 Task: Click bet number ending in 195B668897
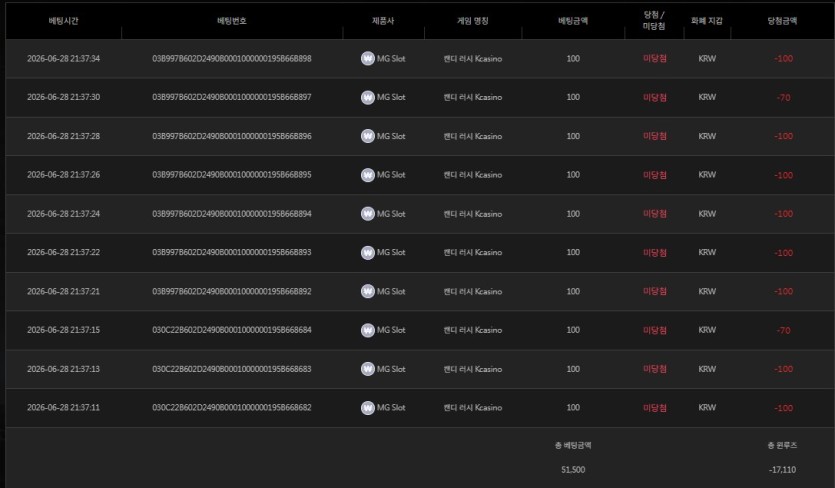pyautogui.click(x=232, y=97)
